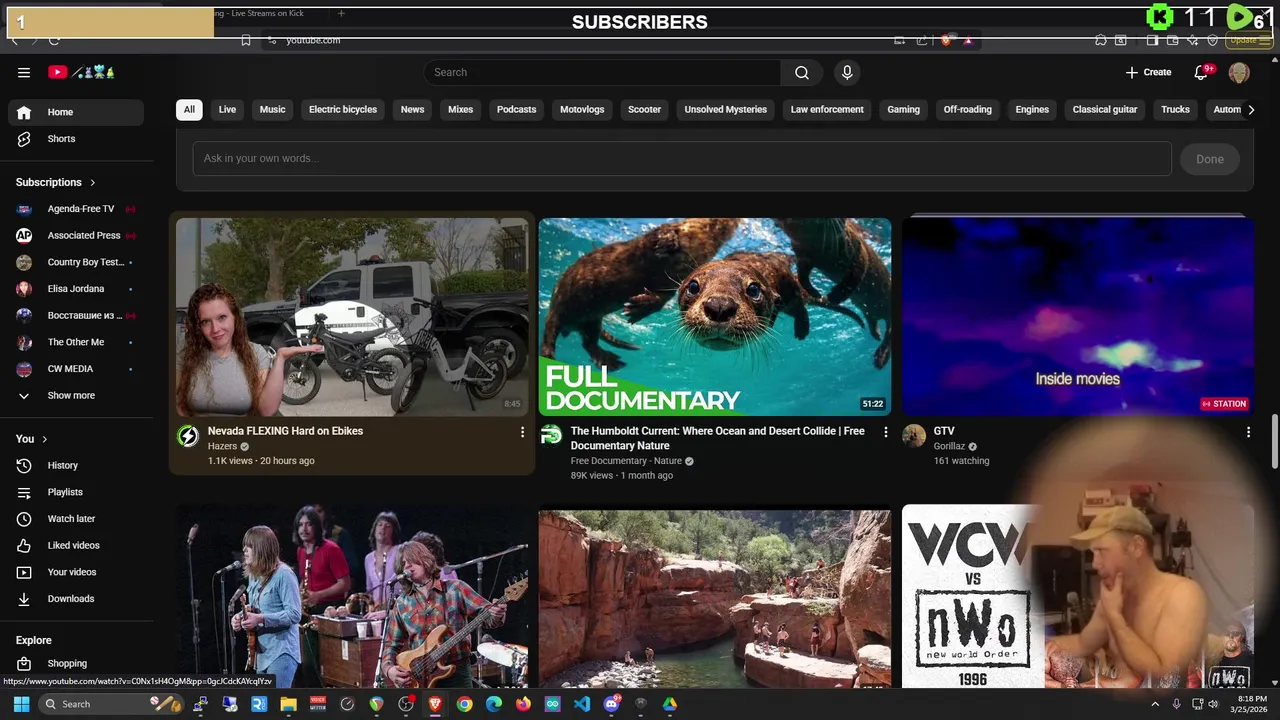Image resolution: width=1280 pixels, height=720 pixels.
Task: Select the Podcasts filter chip
Action: point(517,110)
